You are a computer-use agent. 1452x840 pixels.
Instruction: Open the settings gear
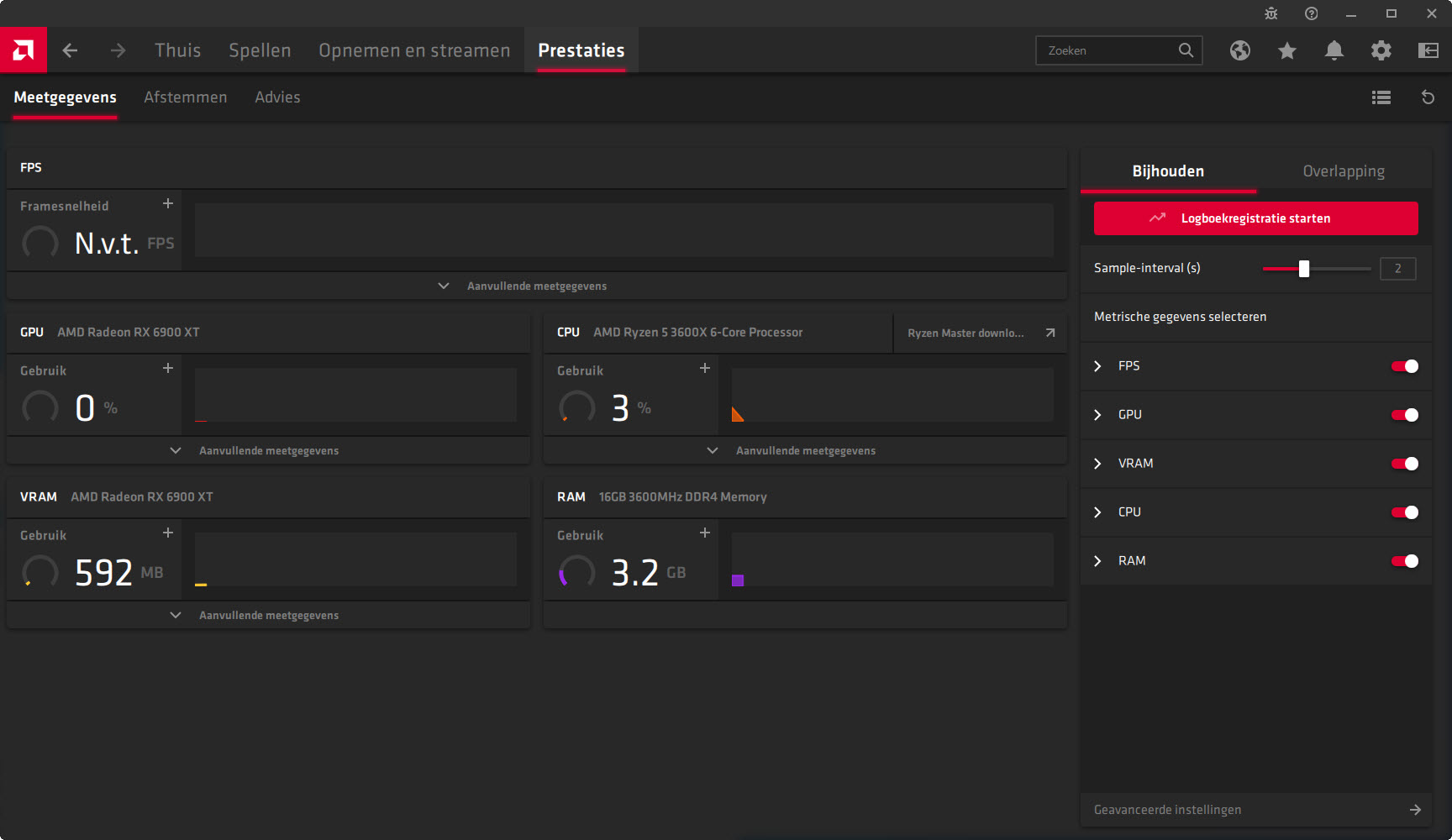[1381, 50]
